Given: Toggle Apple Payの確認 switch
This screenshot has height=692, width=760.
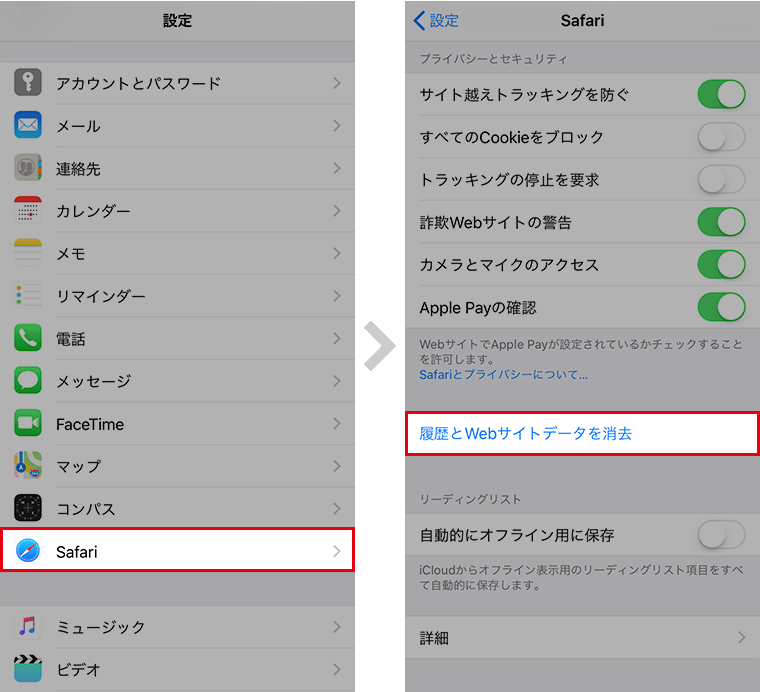Looking at the screenshot, I should tap(721, 307).
